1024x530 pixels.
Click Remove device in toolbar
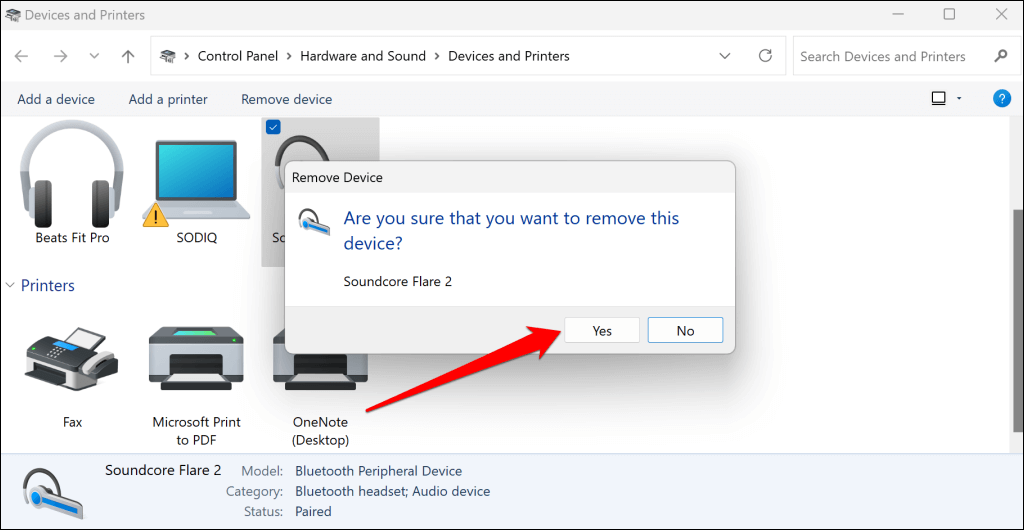pyautogui.click(x=286, y=99)
